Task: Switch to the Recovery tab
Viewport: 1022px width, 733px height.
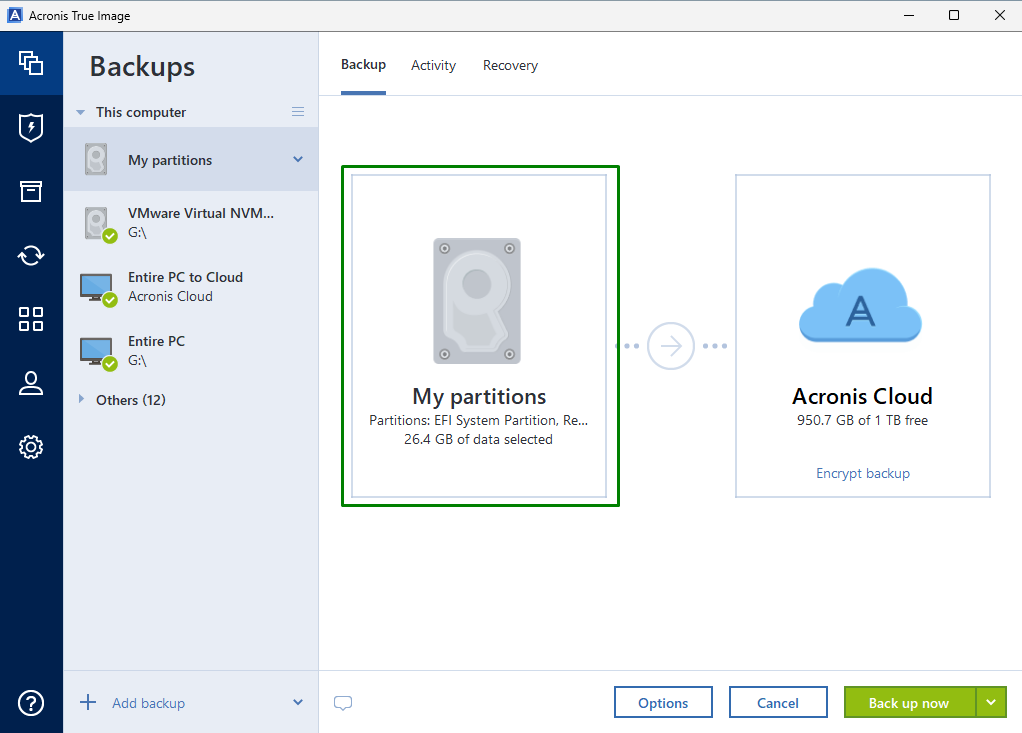Action: click(510, 64)
